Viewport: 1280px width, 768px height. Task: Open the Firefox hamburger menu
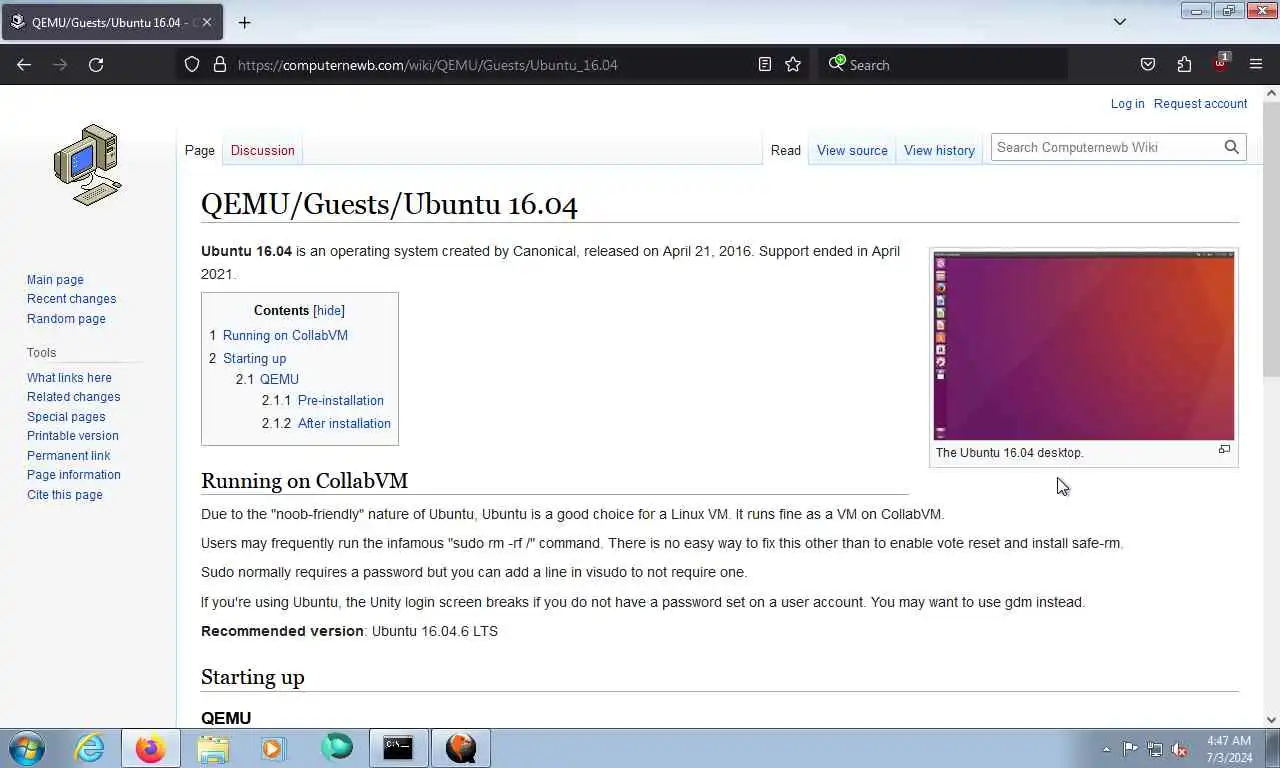[1256, 65]
